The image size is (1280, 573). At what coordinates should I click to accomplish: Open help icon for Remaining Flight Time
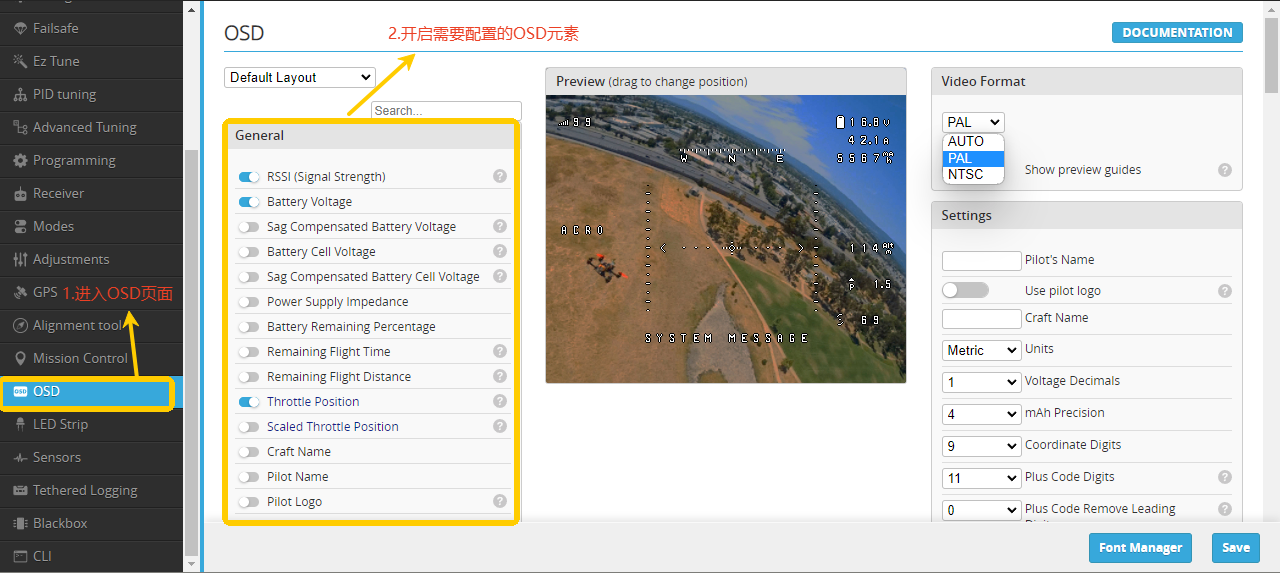500,351
